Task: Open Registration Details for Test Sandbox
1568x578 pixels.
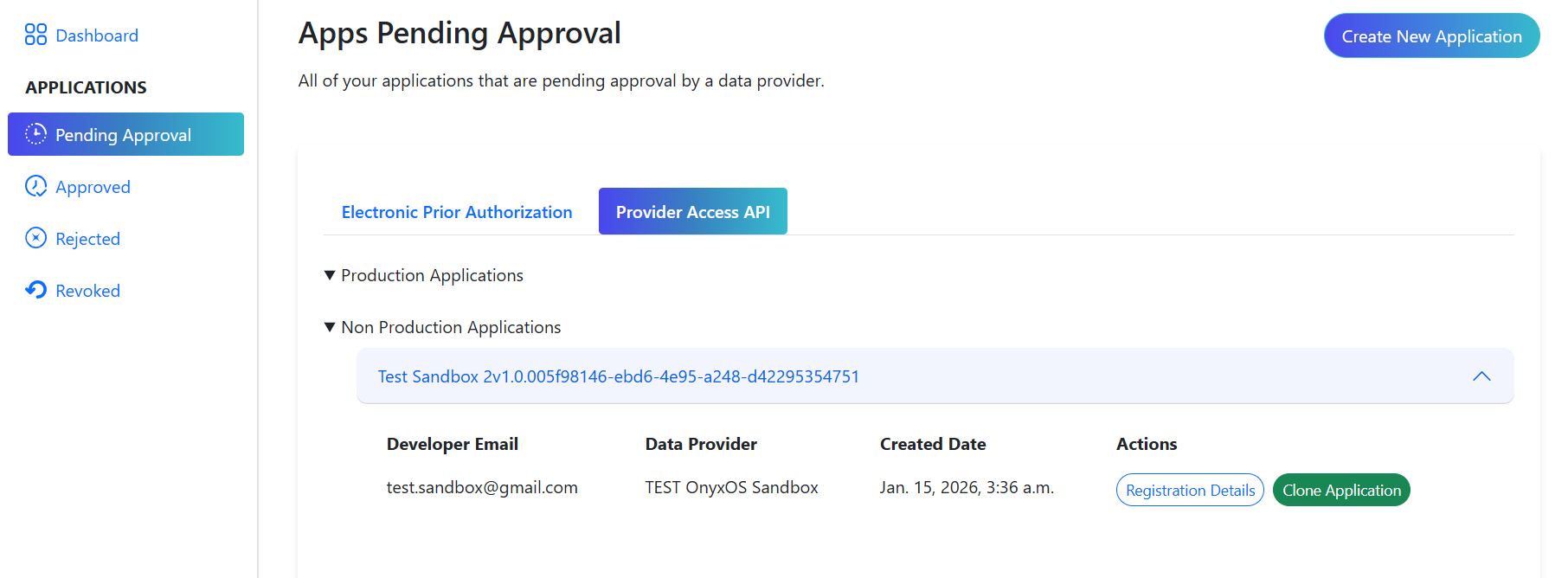Action: 1190,491
